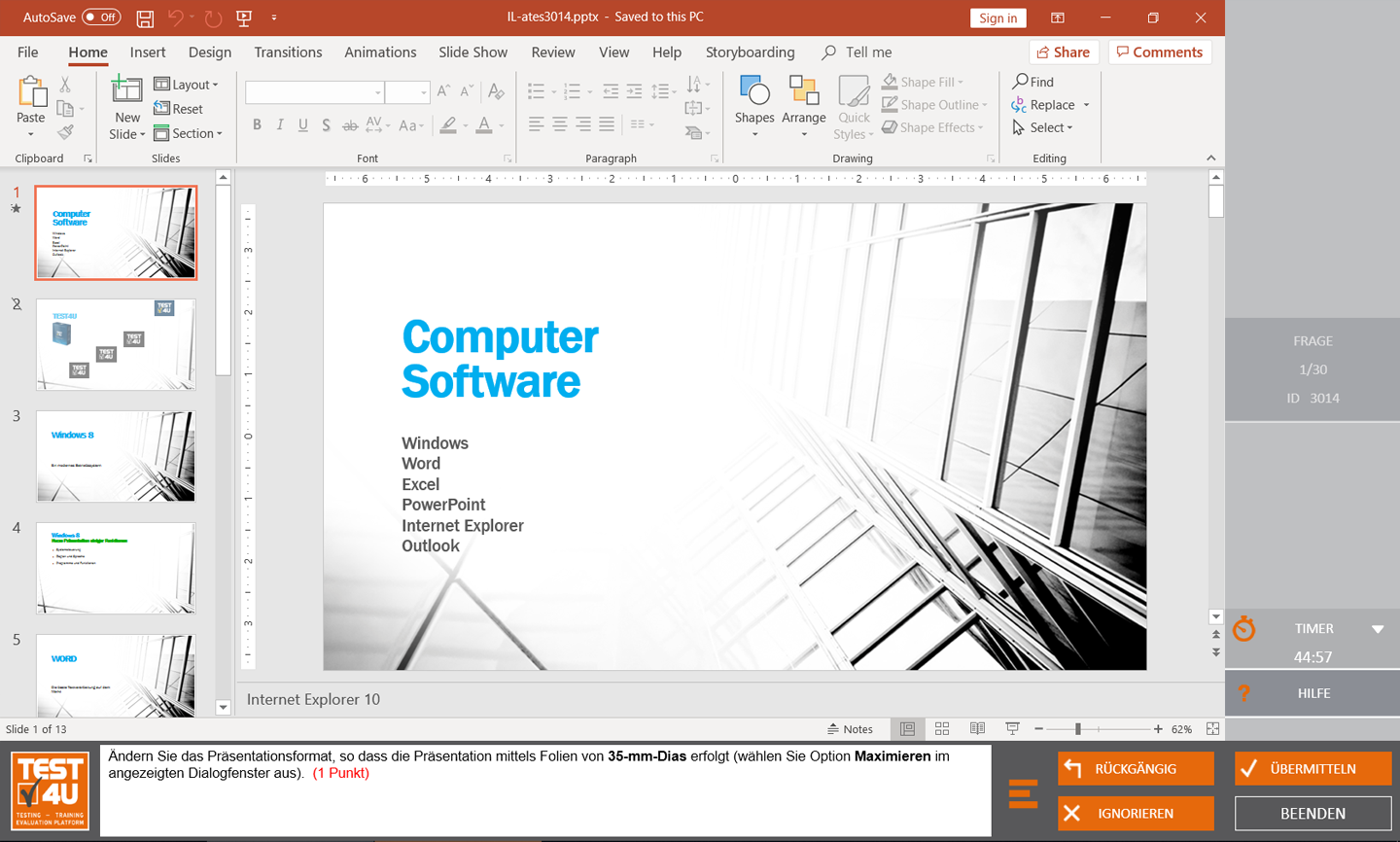Image resolution: width=1400 pixels, height=842 pixels.
Task: Clear all formatting icon
Action: pos(496,91)
